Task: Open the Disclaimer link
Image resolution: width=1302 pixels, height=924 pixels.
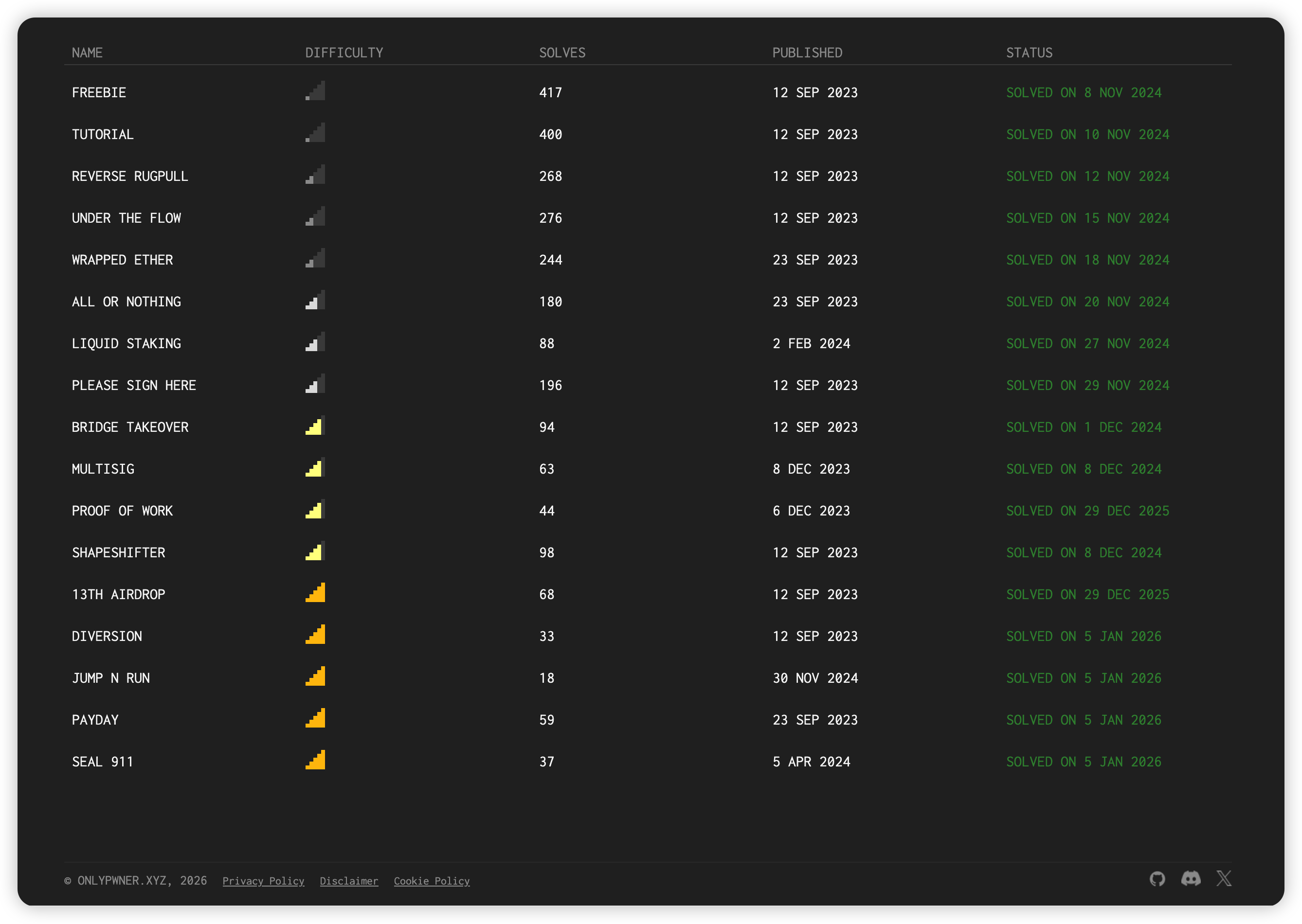Action: pos(349,881)
